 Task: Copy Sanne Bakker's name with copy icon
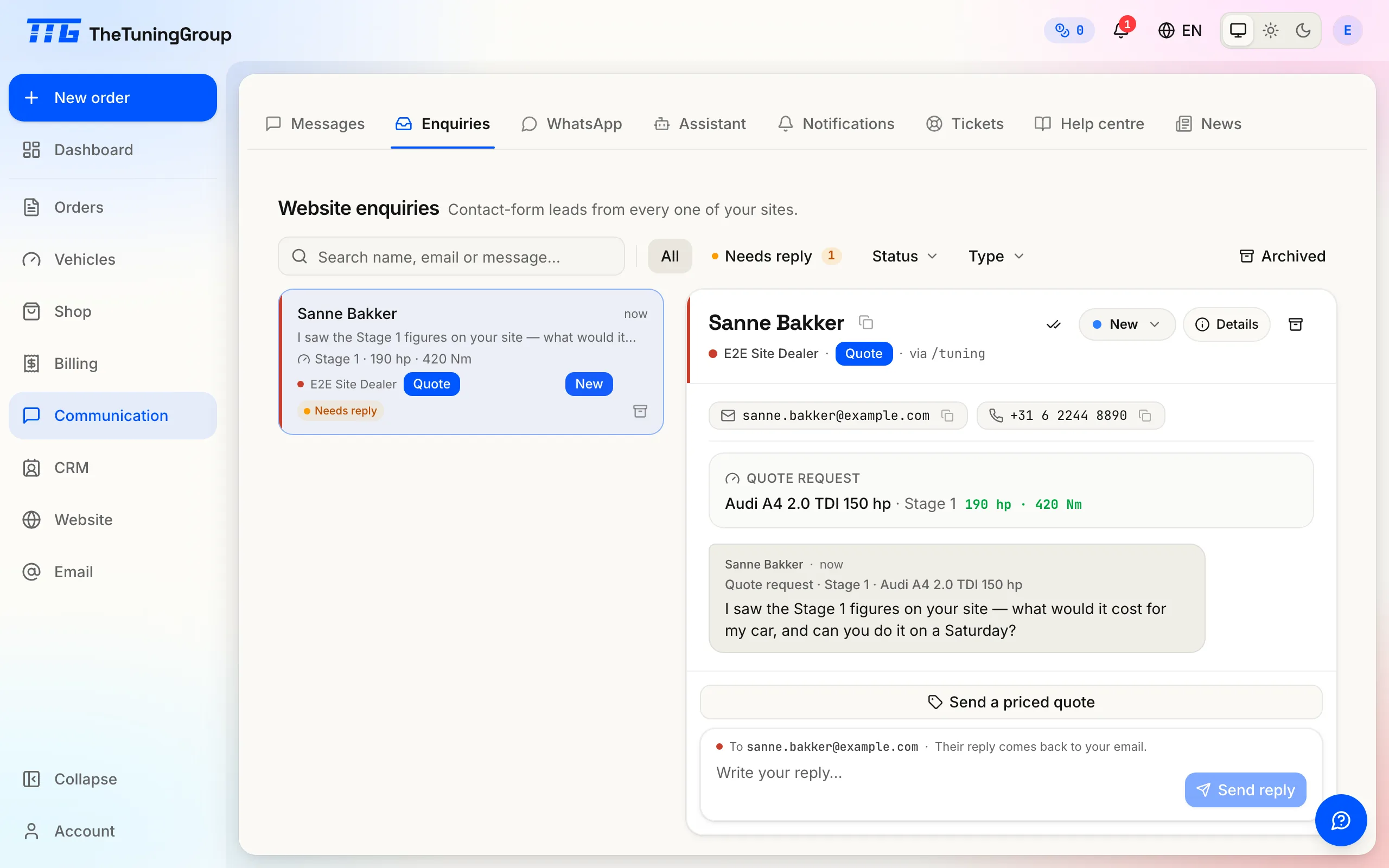tap(865, 323)
